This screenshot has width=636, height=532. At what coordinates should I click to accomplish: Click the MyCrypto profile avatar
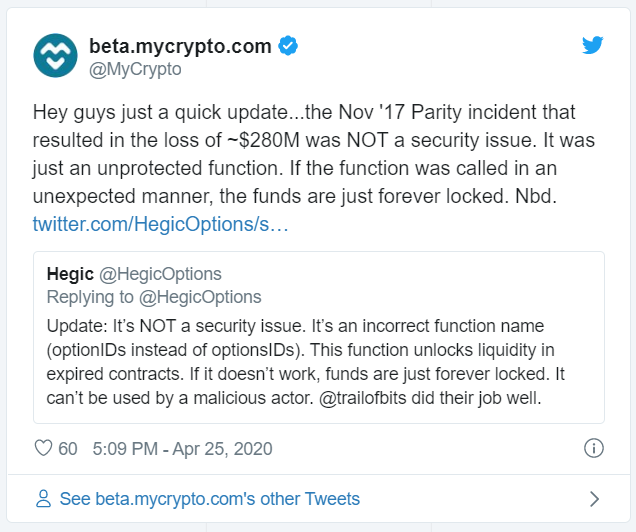point(55,56)
